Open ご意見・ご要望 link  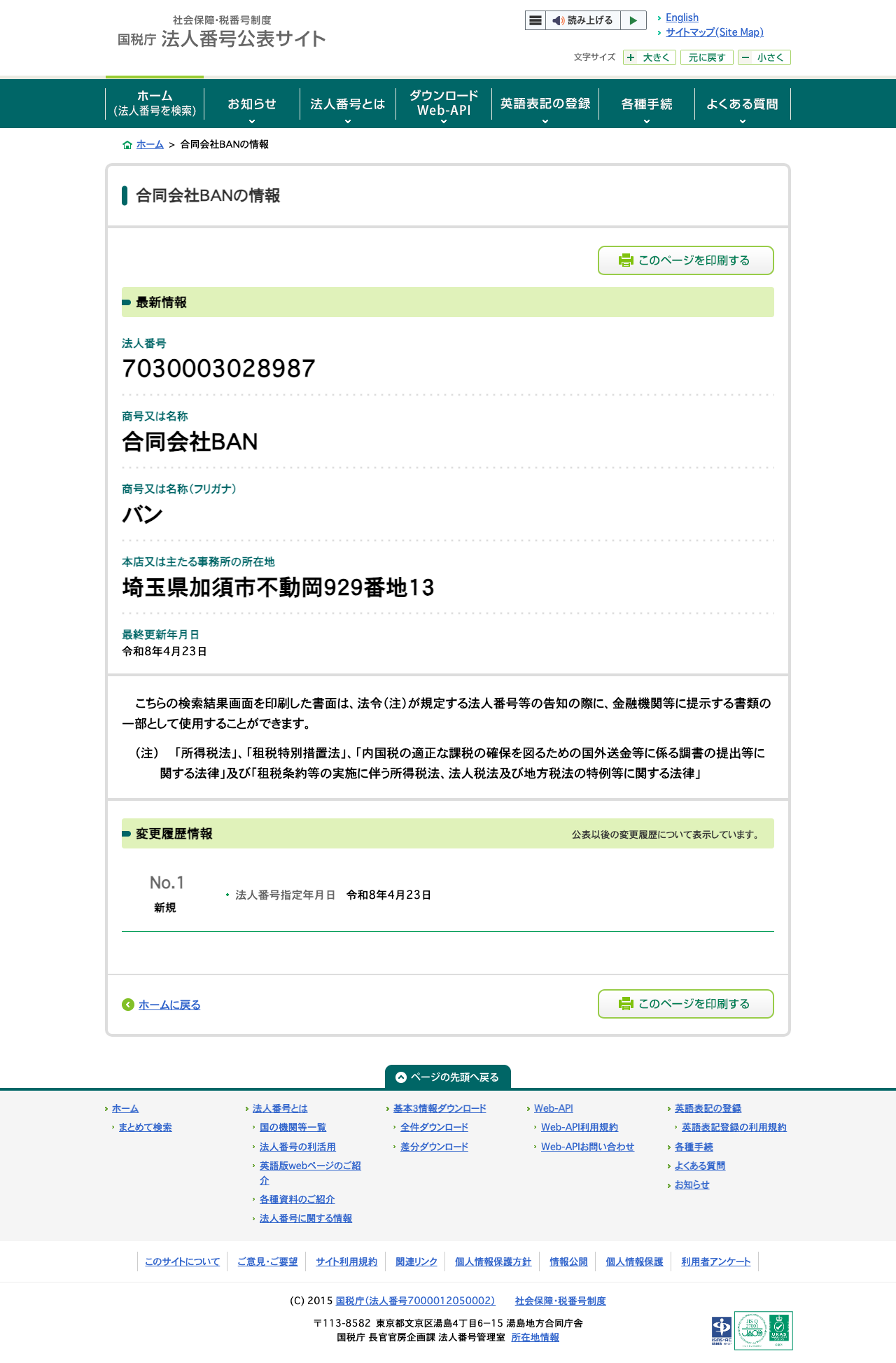pyautogui.click(x=267, y=1261)
